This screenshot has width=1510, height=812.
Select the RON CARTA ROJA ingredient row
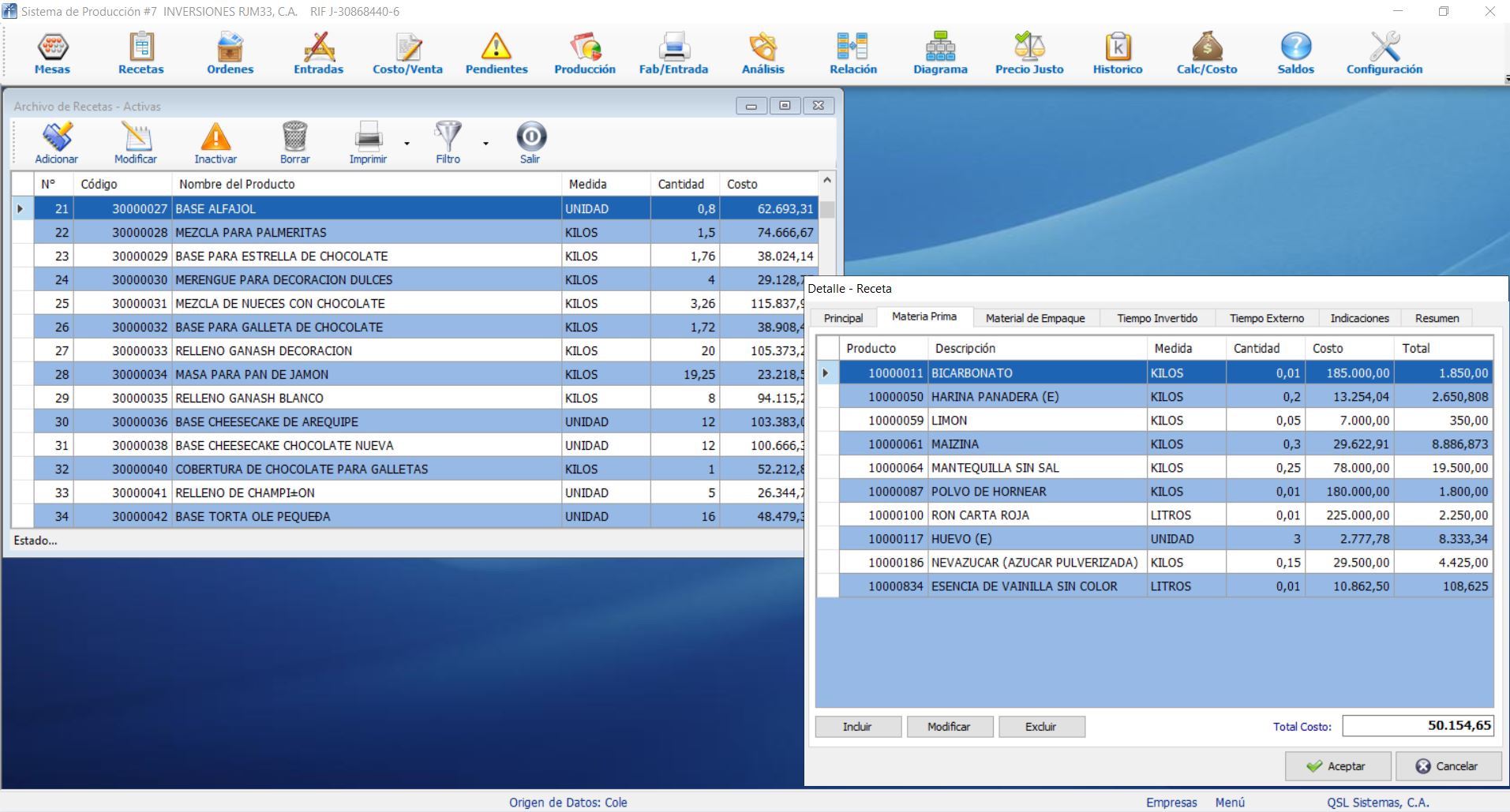coord(1155,515)
